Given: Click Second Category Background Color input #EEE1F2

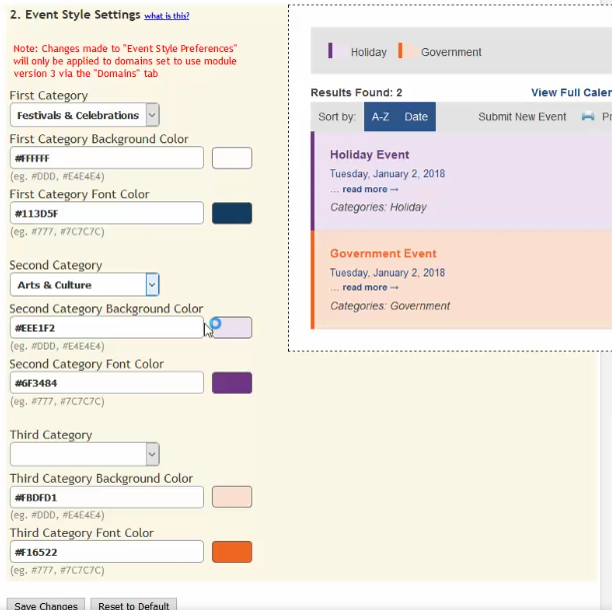Looking at the screenshot, I should click(107, 327).
